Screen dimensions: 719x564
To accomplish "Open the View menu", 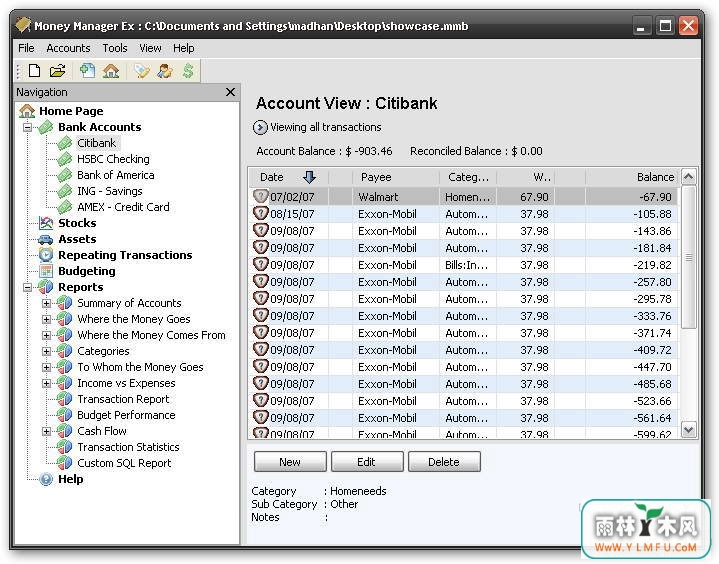I will point(150,48).
